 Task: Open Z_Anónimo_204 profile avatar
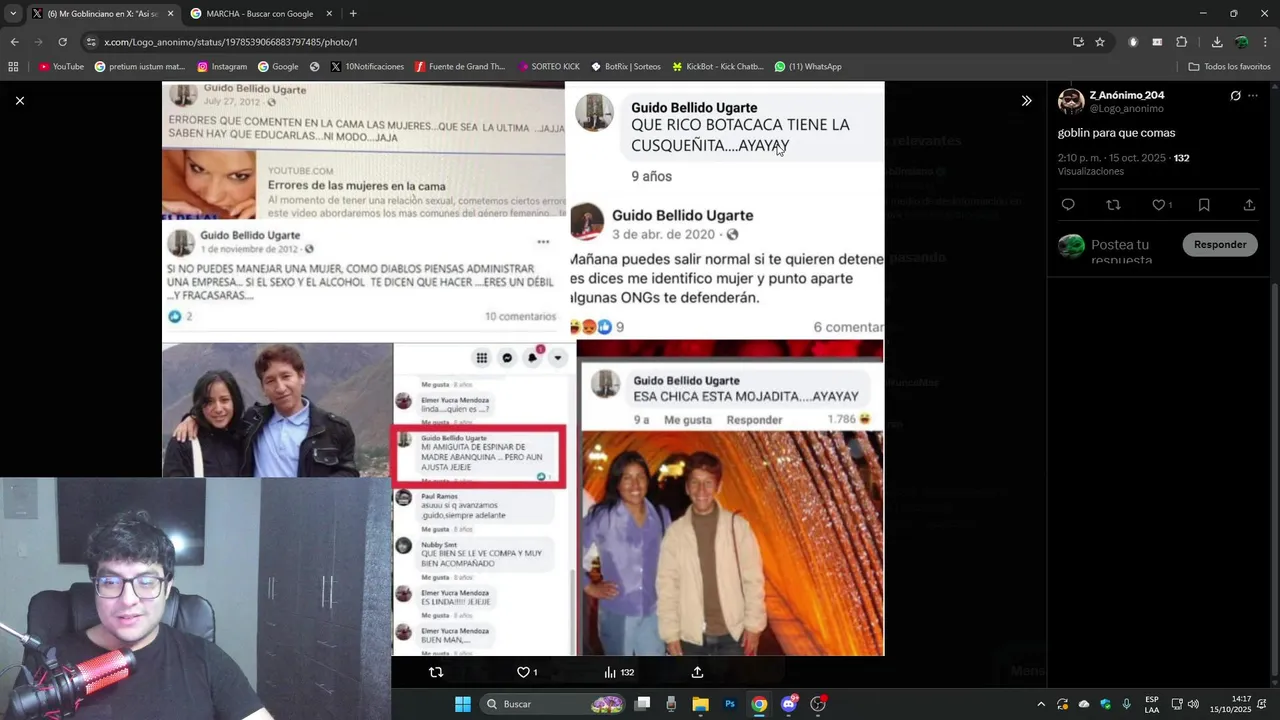click(x=1071, y=101)
